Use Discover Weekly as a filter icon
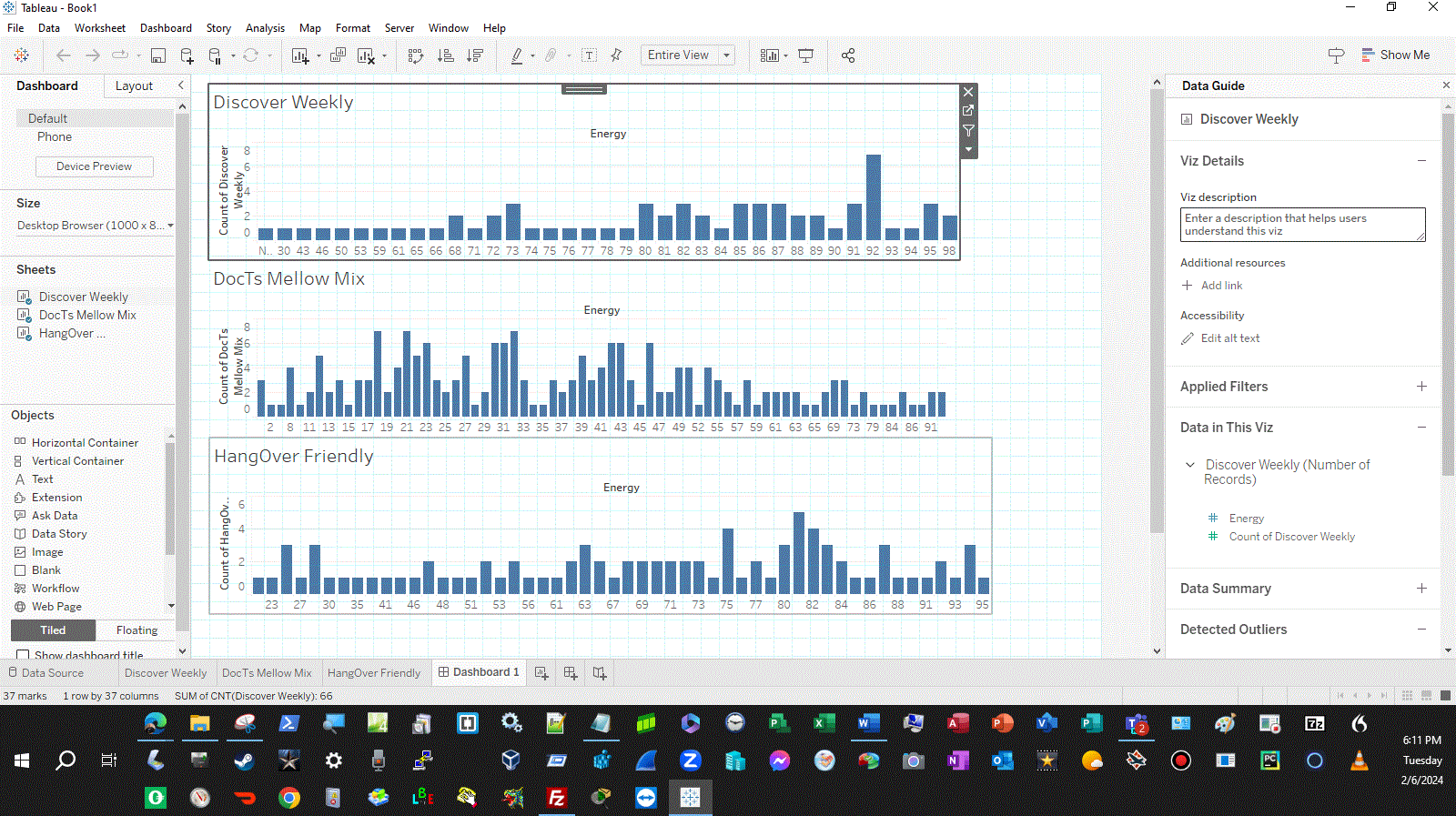The width and height of the screenshot is (1456, 816). [x=968, y=130]
